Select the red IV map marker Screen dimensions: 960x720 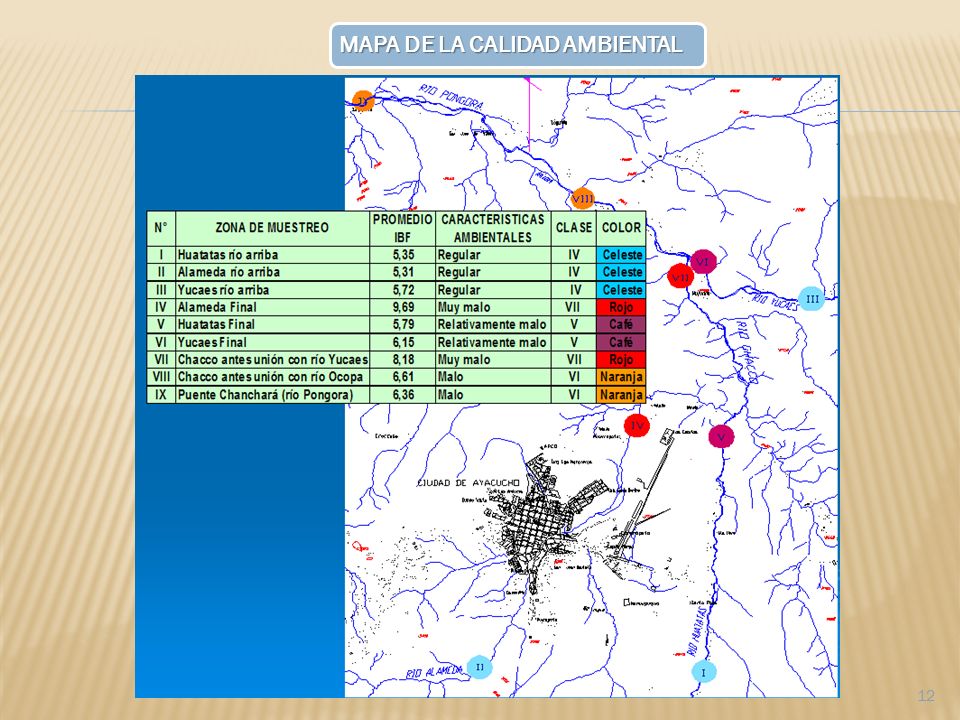(637, 425)
